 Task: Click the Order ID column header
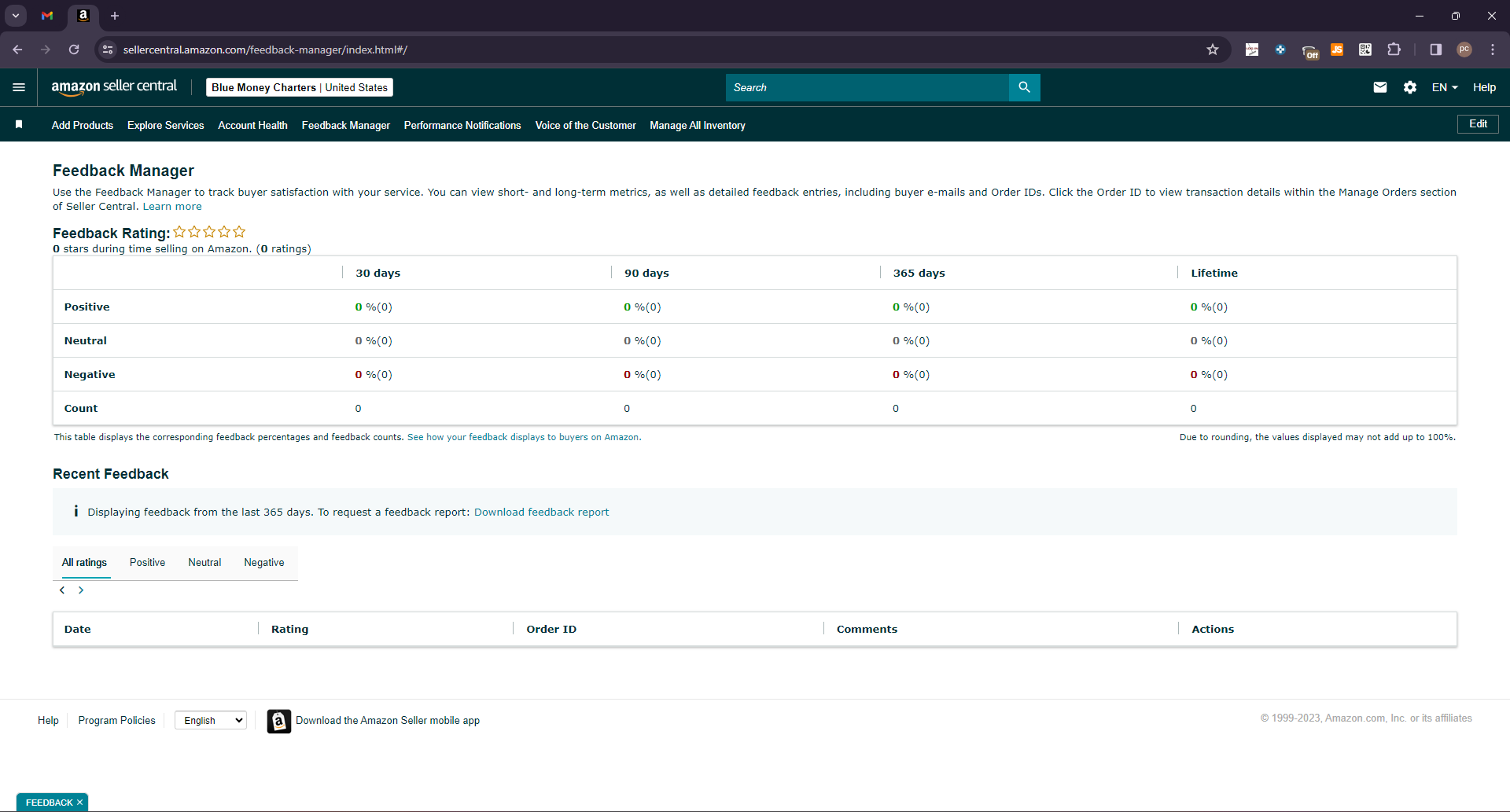click(551, 629)
